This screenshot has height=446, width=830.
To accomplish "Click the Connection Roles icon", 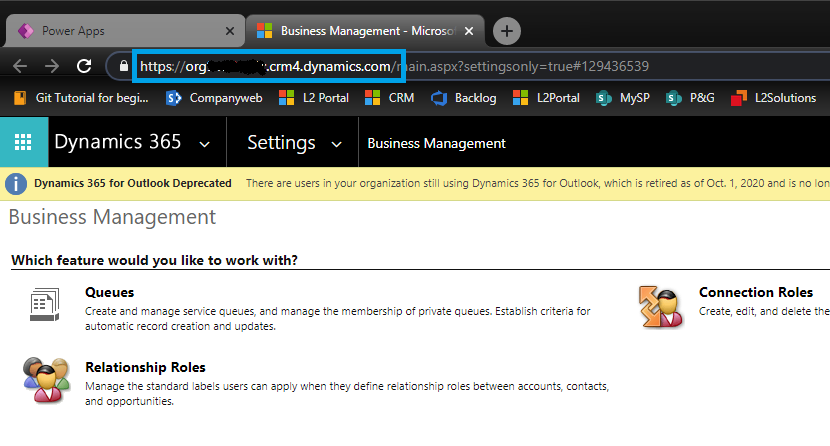I will 660,305.
